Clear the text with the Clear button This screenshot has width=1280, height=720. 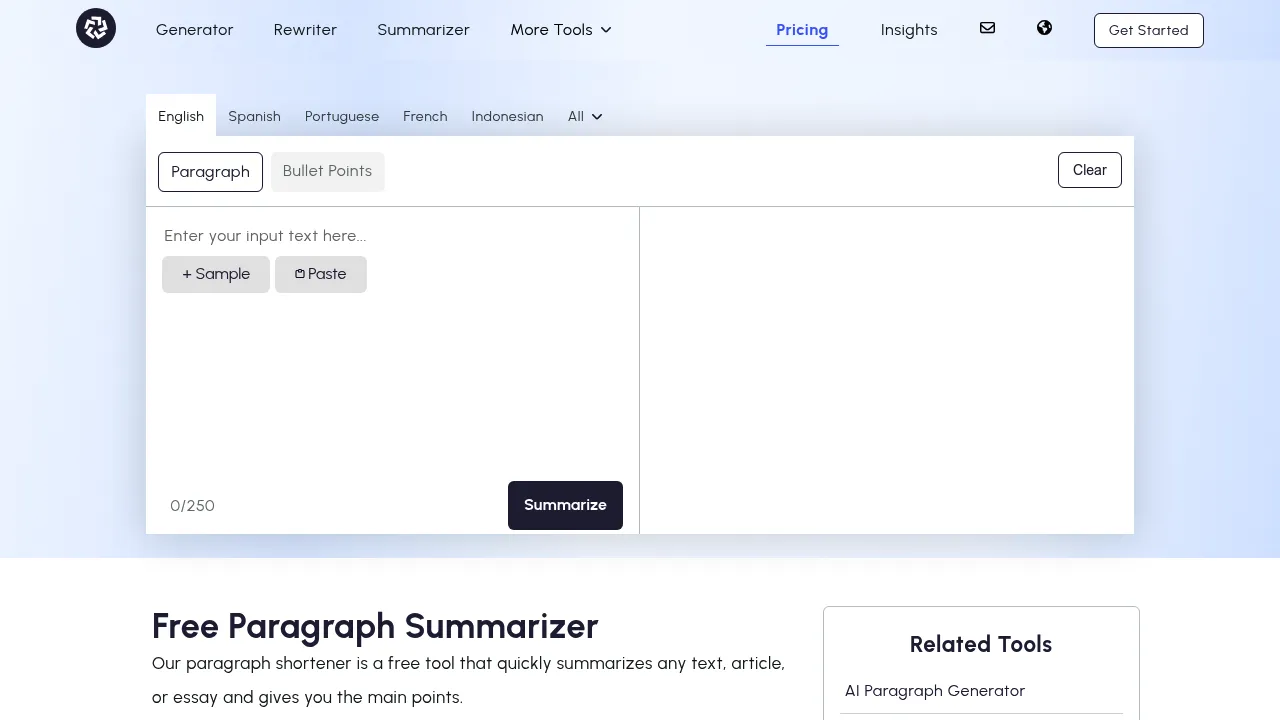(1089, 170)
